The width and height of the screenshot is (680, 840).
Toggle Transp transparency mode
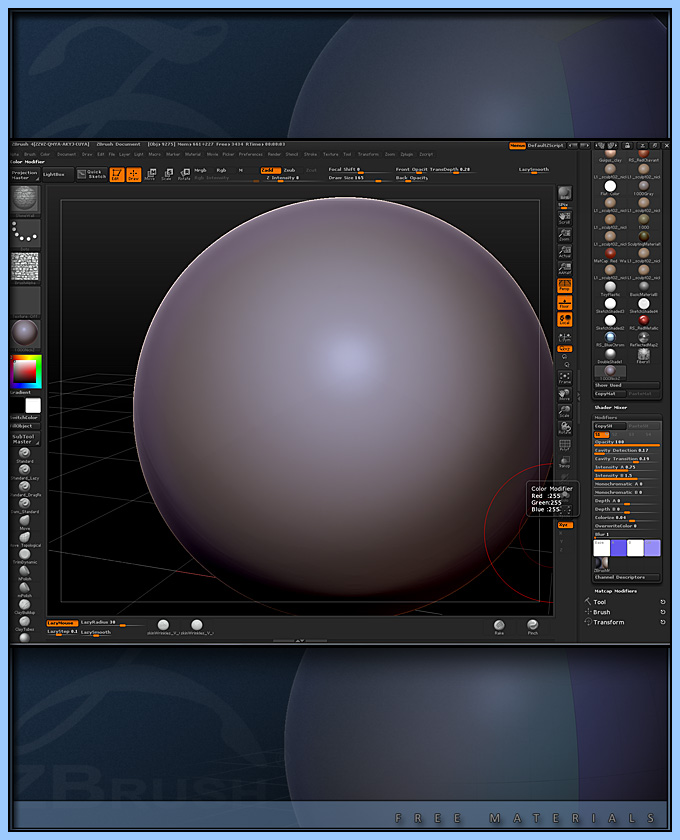pos(564,462)
